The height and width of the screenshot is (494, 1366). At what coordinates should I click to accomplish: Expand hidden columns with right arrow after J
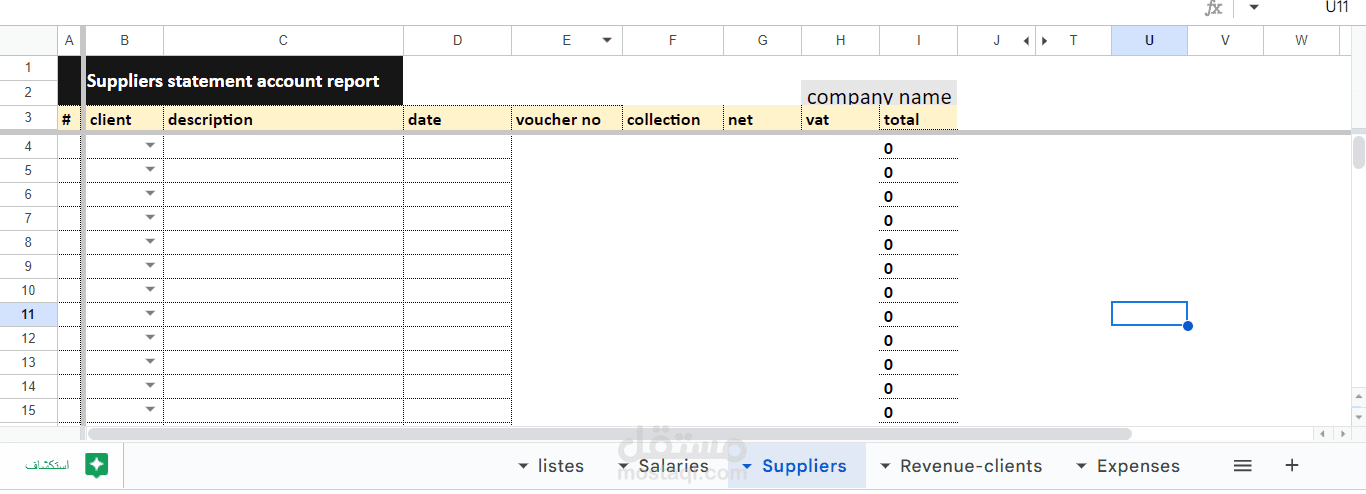coord(1045,41)
